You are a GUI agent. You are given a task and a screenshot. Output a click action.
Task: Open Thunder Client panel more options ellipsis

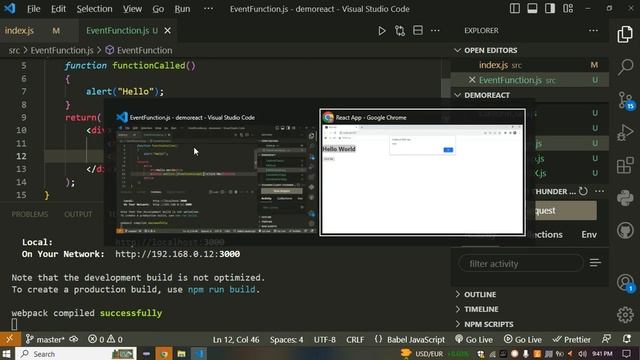tap(599, 191)
